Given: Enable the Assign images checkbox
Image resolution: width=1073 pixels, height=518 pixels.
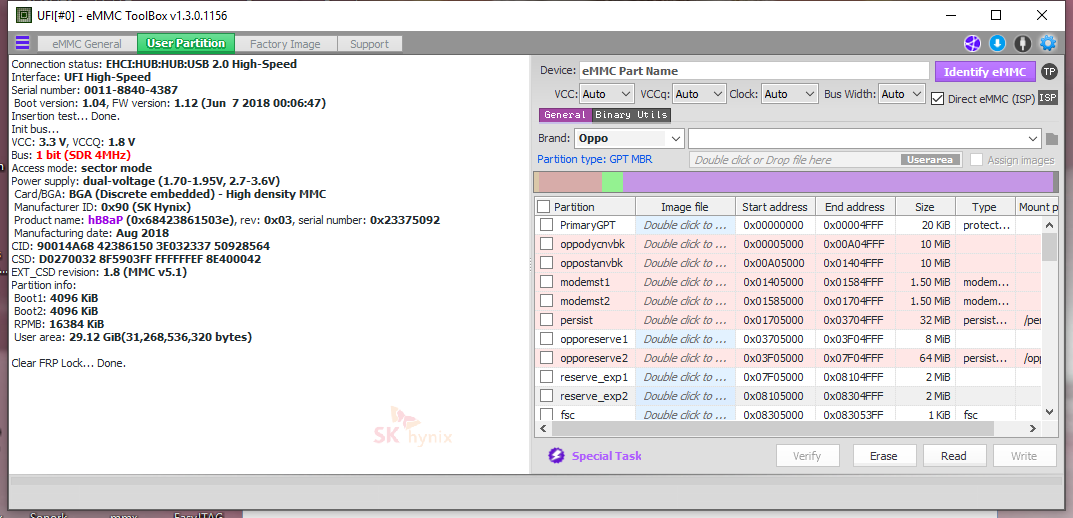Looking at the screenshot, I should [x=977, y=159].
